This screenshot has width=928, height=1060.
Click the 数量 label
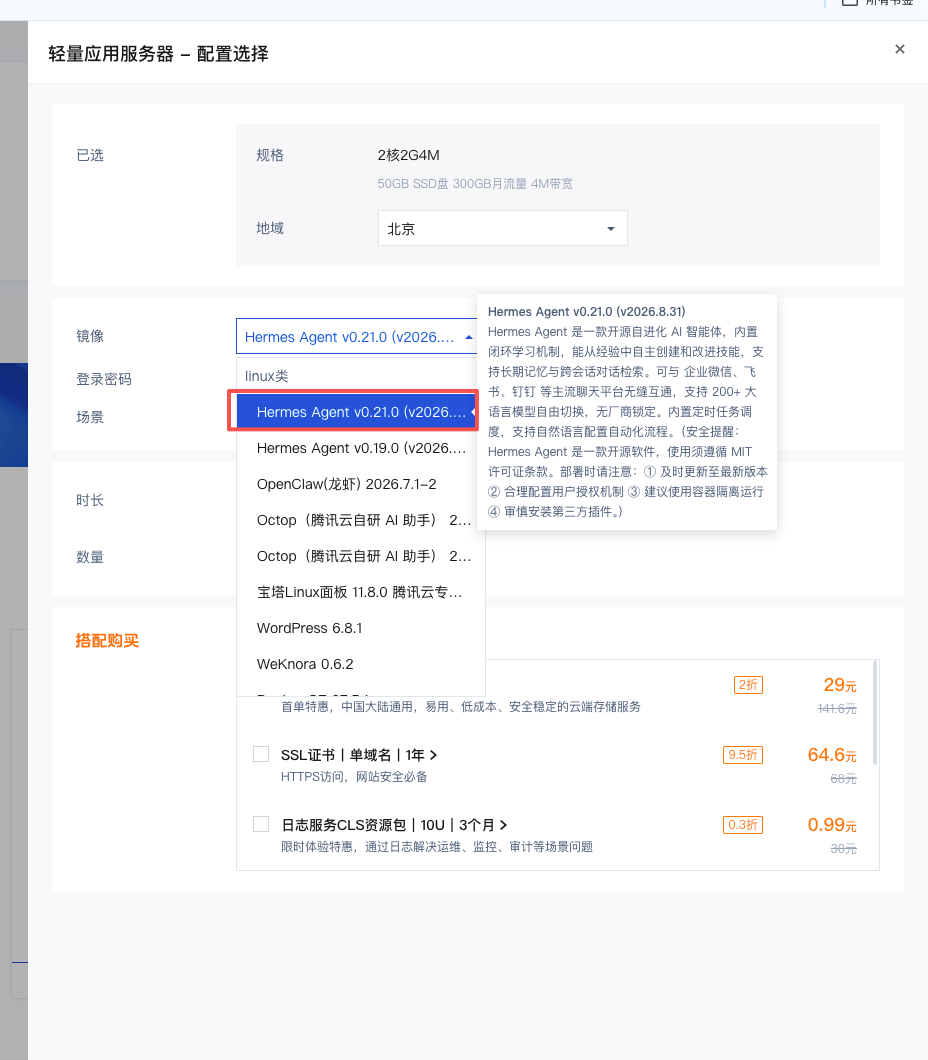click(90, 557)
